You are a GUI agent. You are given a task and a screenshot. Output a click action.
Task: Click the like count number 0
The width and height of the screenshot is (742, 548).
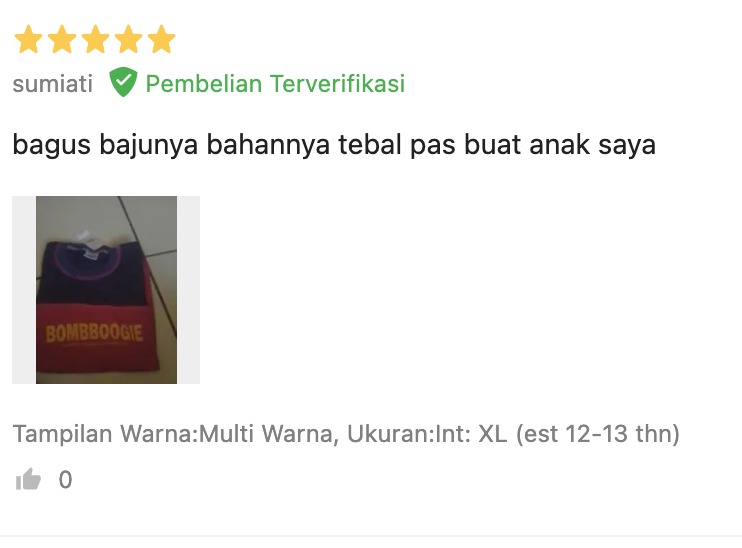pyautogui.click(x=65, y=479)
